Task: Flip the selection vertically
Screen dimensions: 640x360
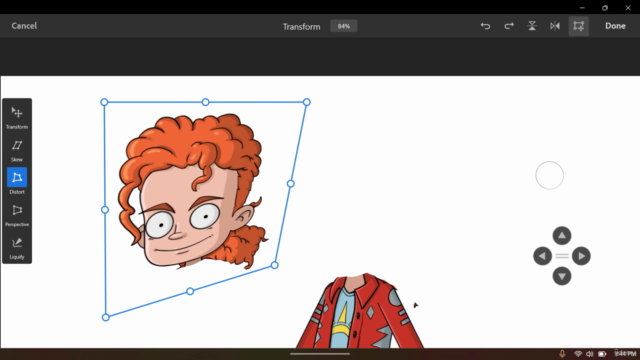Action: pos(532,26)
